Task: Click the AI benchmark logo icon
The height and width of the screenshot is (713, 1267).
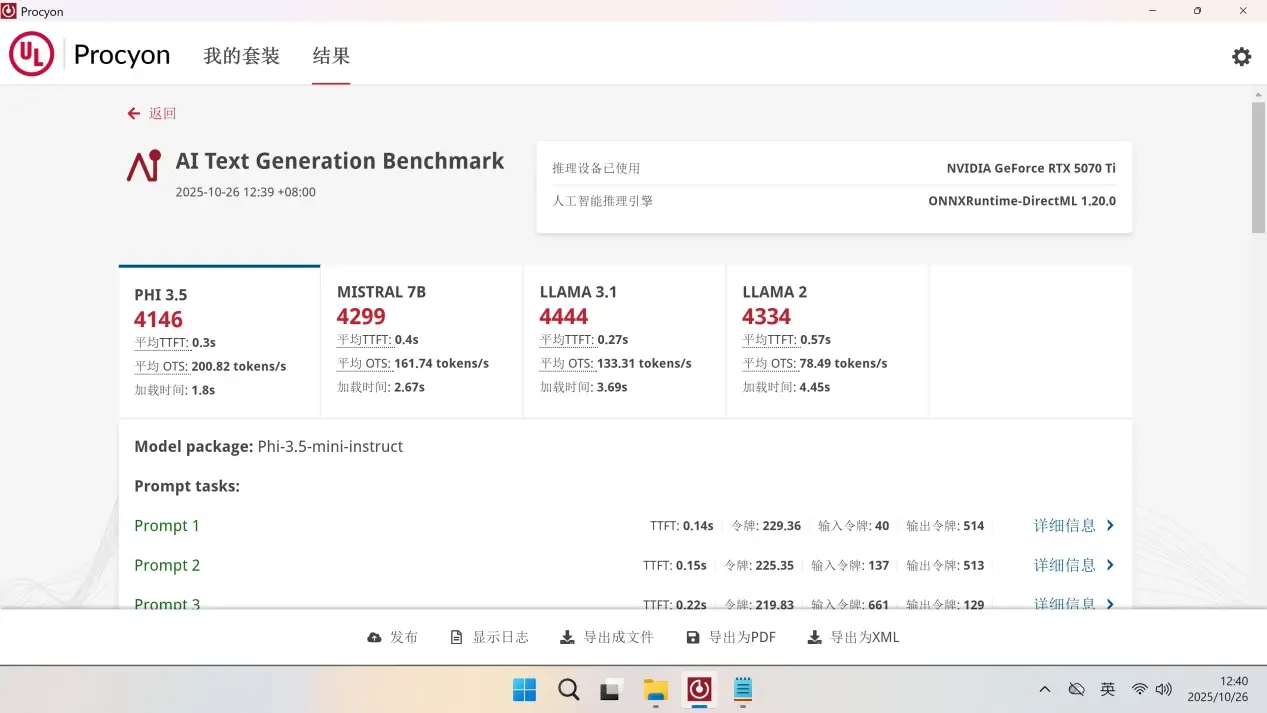Action: tap(143, 165)
